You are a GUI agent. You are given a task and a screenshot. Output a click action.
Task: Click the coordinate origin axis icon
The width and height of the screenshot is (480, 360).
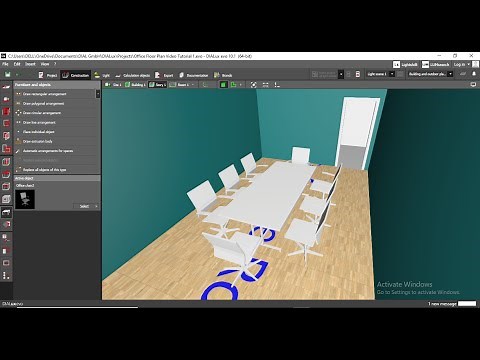[277, 85]
